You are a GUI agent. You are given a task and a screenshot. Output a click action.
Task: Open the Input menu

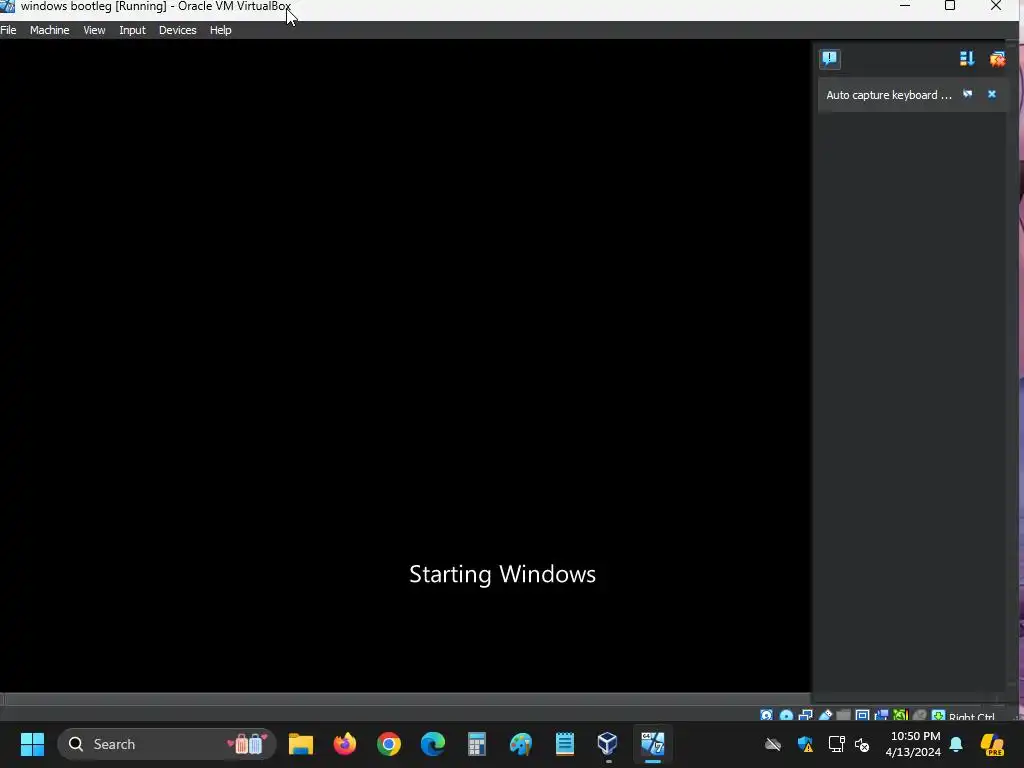(x=132, y=30)
